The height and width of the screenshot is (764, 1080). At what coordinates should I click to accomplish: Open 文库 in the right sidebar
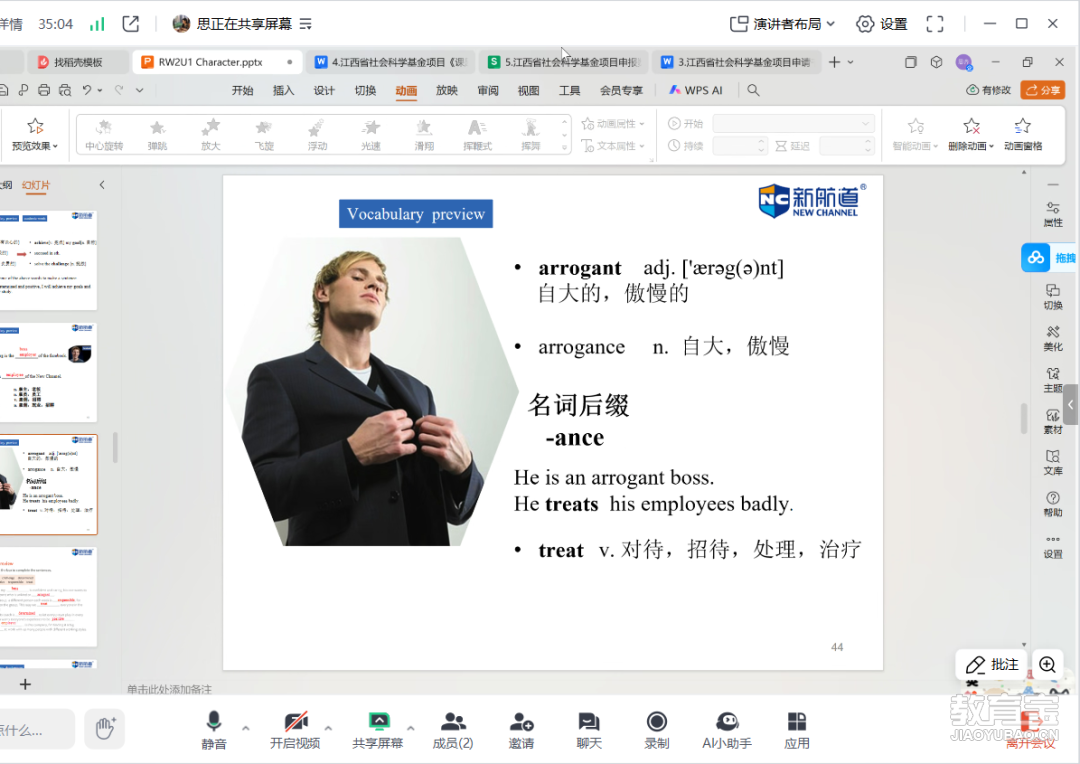click(x=1052, y=463)
